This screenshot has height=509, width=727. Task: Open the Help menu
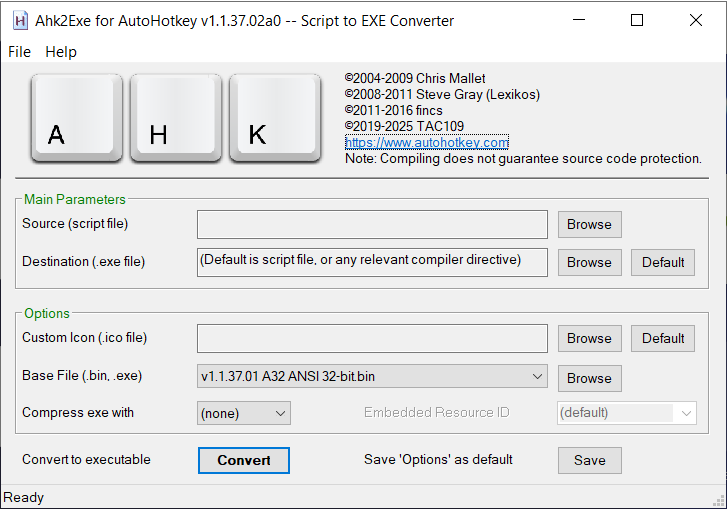[x=61, y=52]
